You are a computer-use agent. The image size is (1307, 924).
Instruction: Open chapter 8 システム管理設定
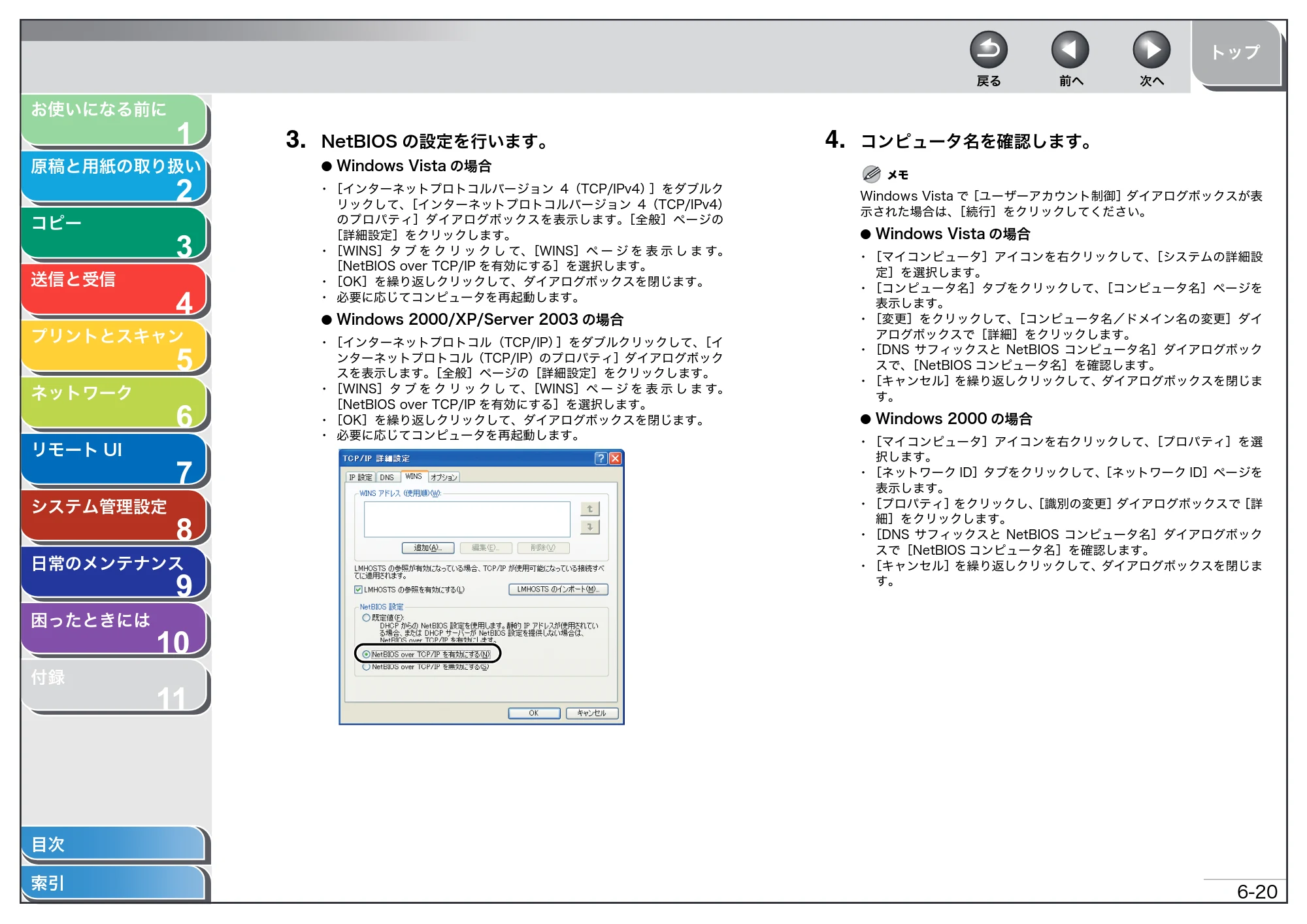coord(114,516)
